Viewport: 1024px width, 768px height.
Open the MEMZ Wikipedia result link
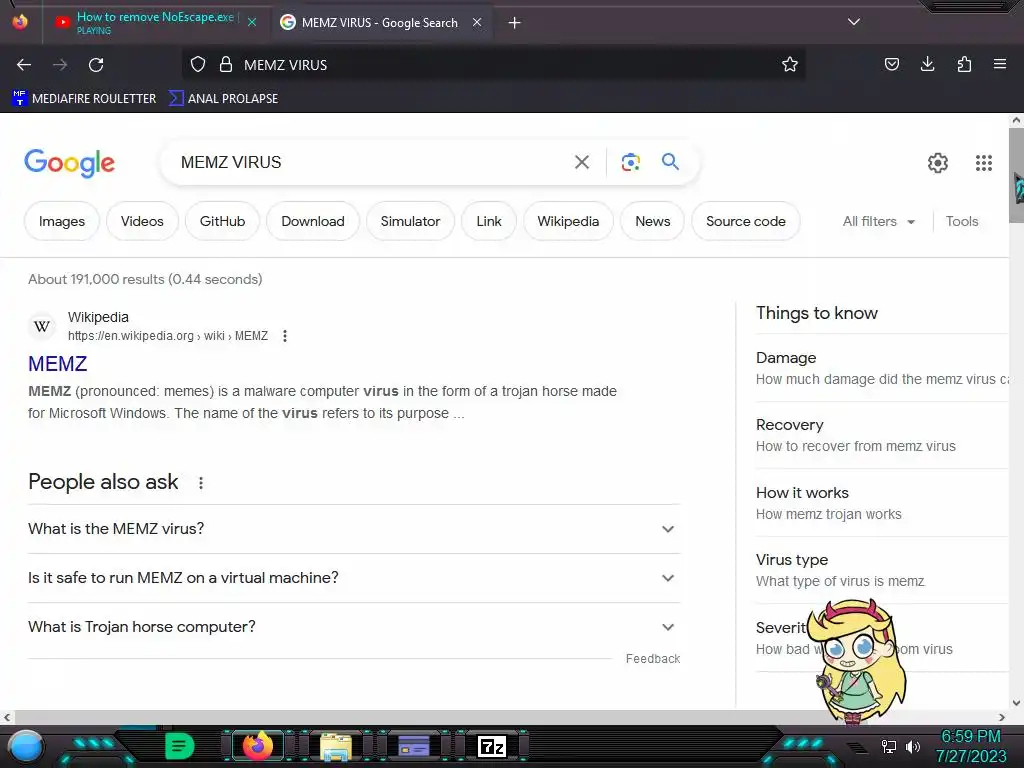(57, 364)
